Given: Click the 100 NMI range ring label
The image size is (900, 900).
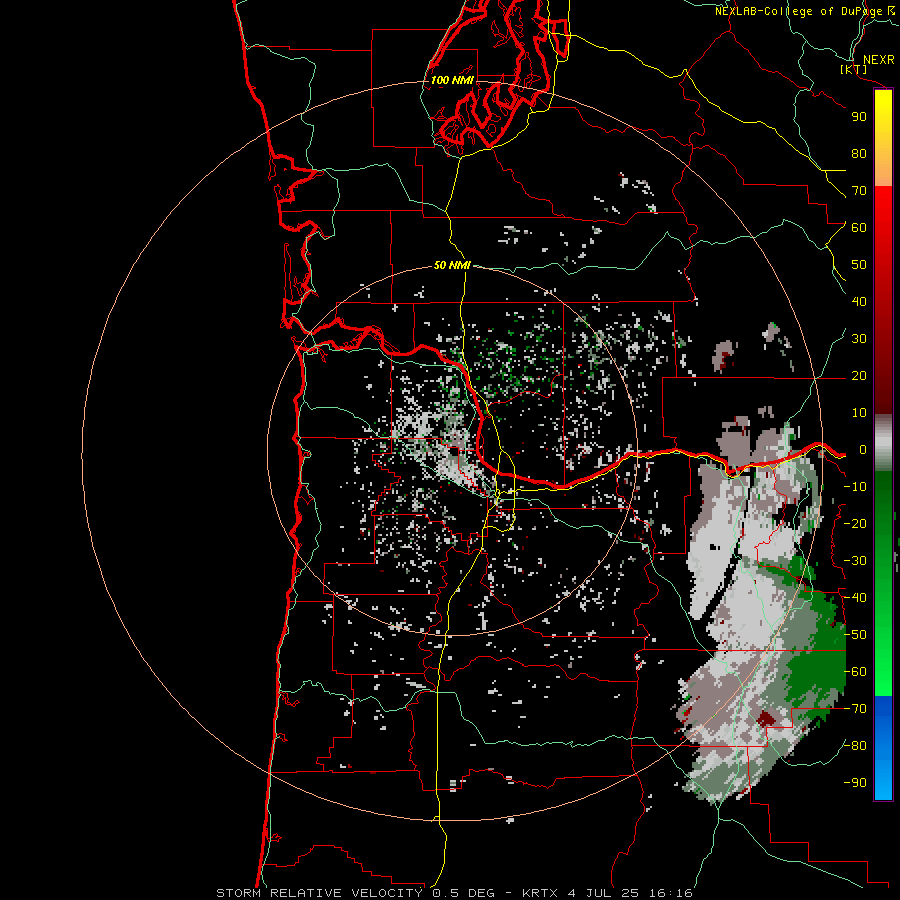Looking at the screenshot, I should tap(452, 80).
